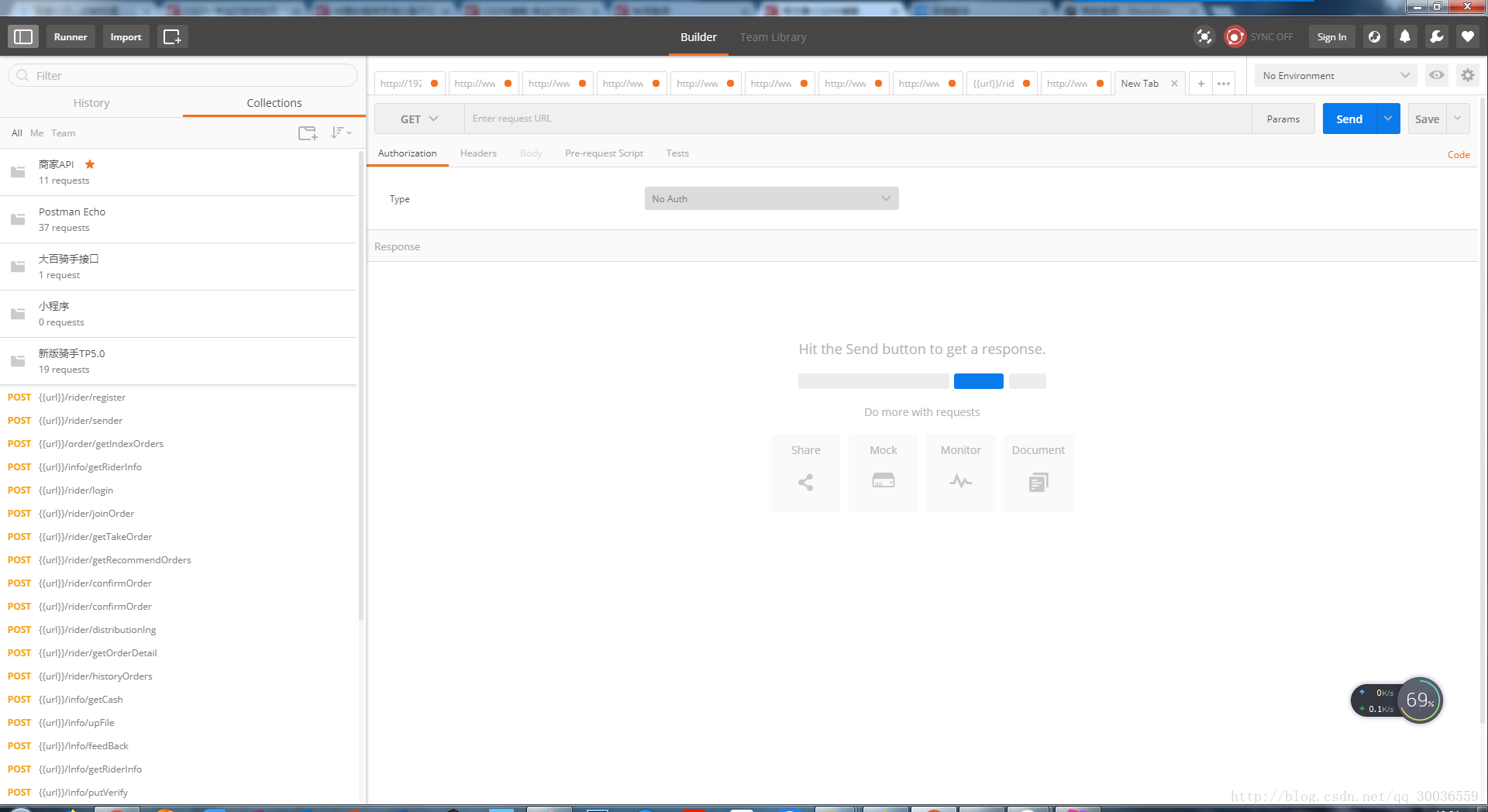The width and height of the screenshot is (1488, 812).
Task: Click the Filter search field
Action: 183,75
